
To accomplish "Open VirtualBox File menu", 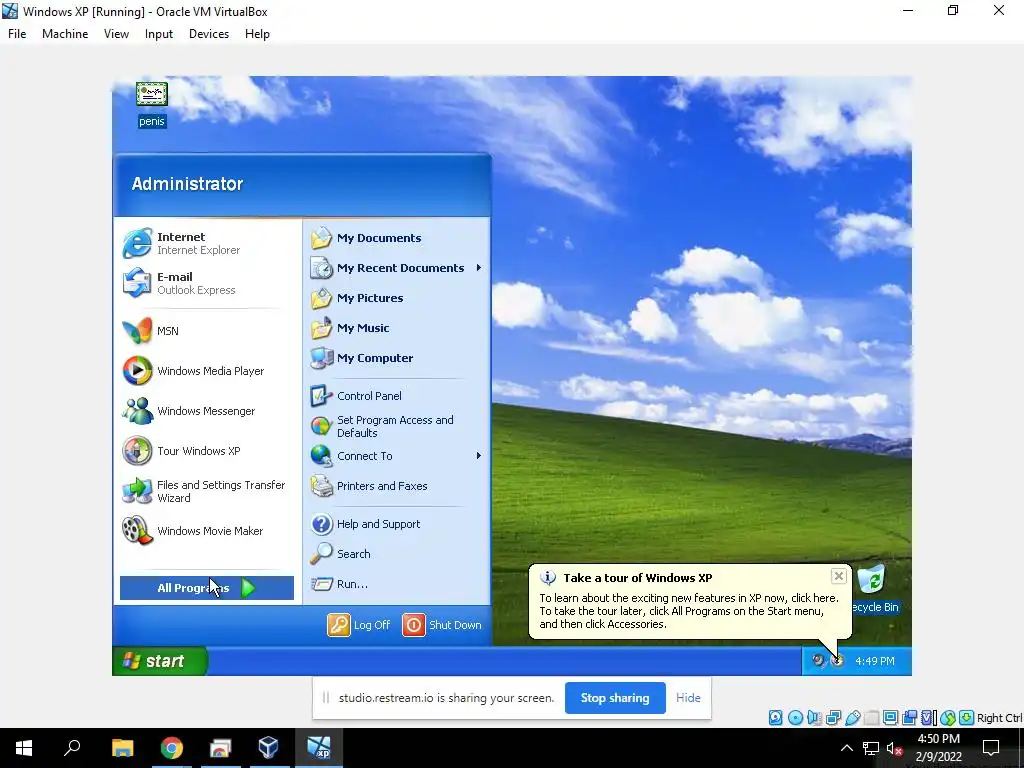I will click(17, 34).
